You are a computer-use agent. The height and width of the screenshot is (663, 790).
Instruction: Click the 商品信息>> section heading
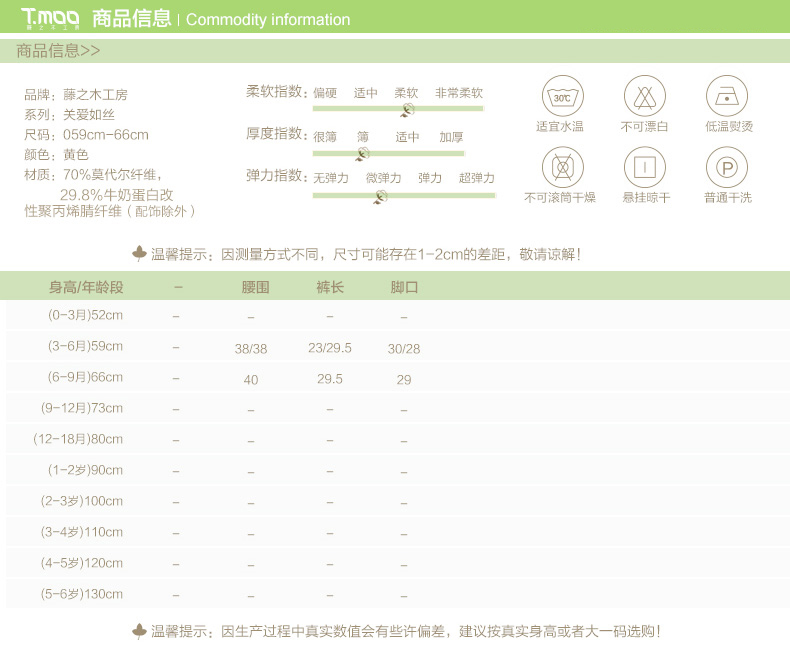tap(59, 51)
